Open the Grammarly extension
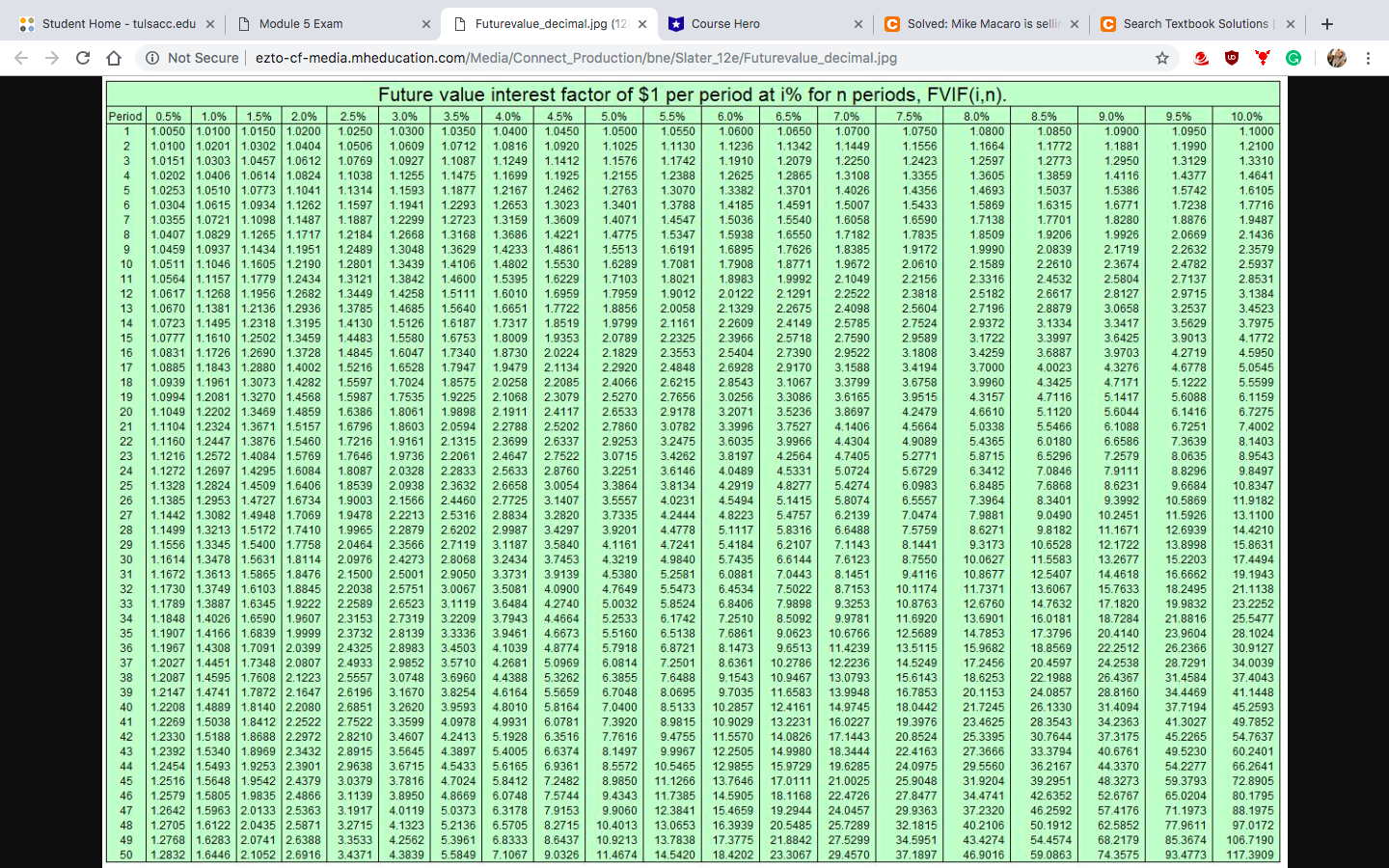 point(1294,58)
